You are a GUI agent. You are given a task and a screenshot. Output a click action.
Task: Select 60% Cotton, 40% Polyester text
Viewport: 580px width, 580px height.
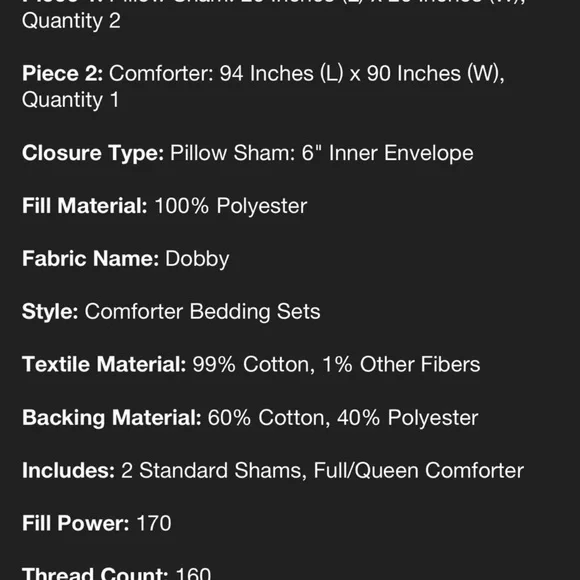pyautogui.click(x=343, y=418)
